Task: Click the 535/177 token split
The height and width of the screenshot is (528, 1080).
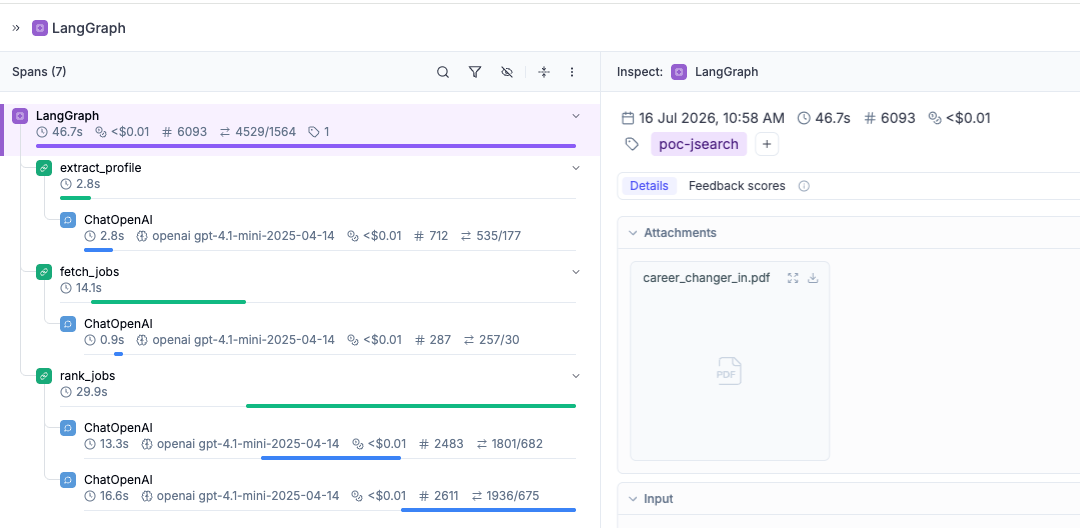Action: pyautogui.click(x=499, y=236)
